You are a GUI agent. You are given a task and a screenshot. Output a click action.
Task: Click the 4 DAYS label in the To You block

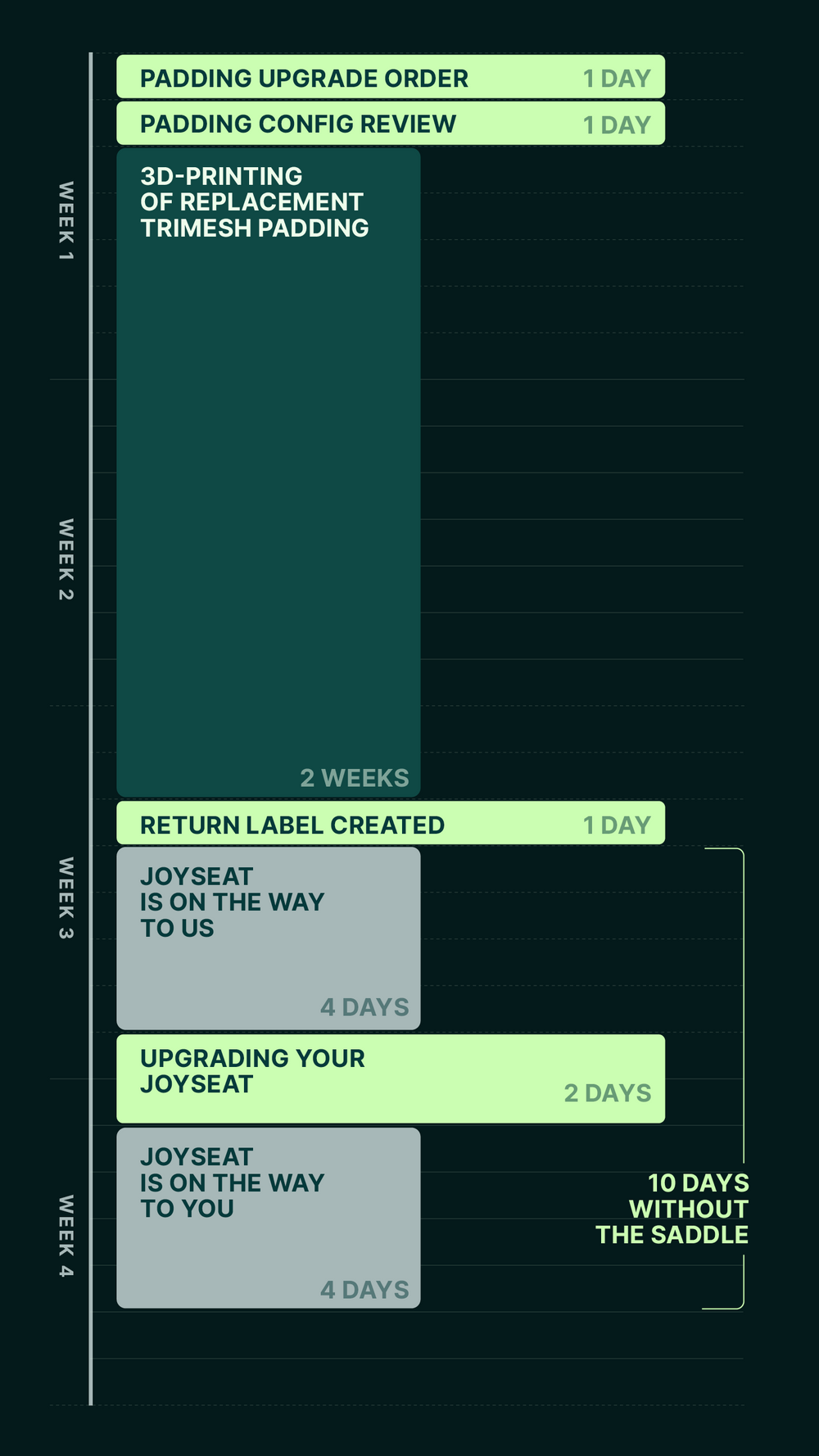(x=364, y=1290)
